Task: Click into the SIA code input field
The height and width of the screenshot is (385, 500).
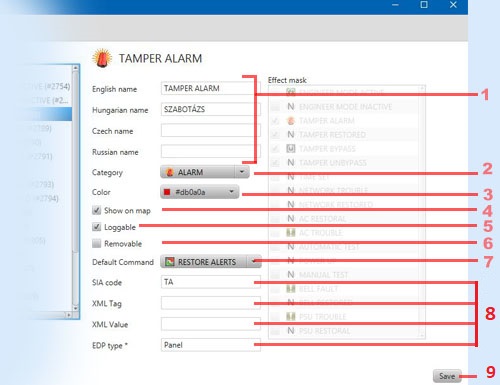Action: tap(211, 282)
